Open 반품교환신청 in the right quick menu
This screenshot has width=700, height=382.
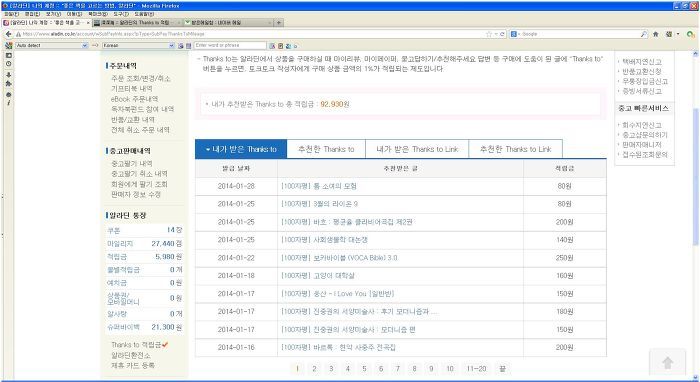coord(642,71)
